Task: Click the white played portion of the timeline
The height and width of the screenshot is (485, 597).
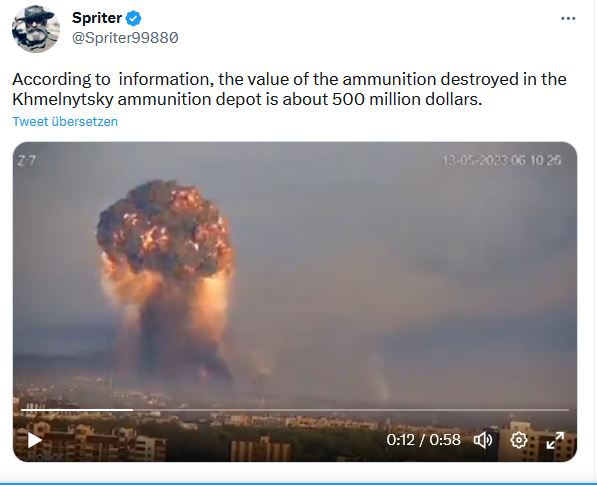Action: coord(77,410)
